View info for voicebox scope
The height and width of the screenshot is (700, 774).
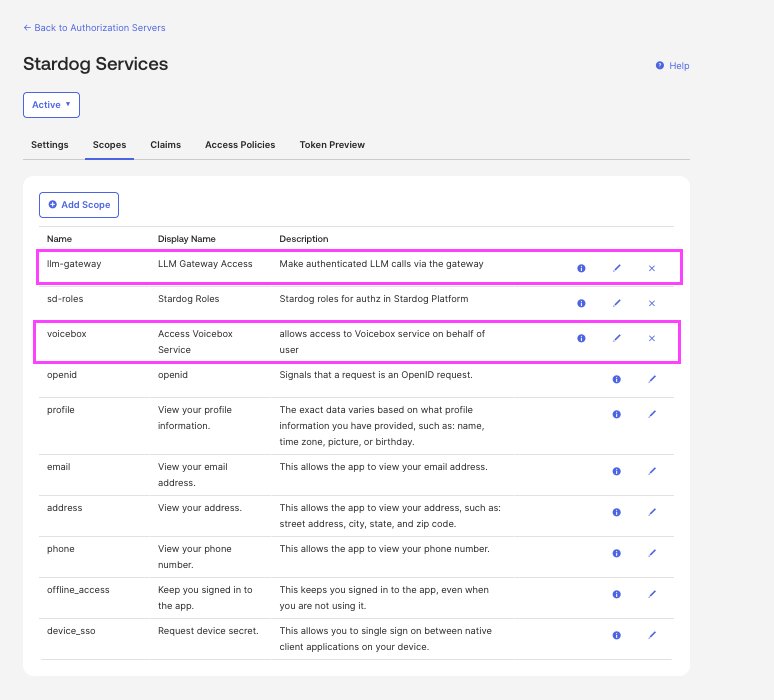581,338
